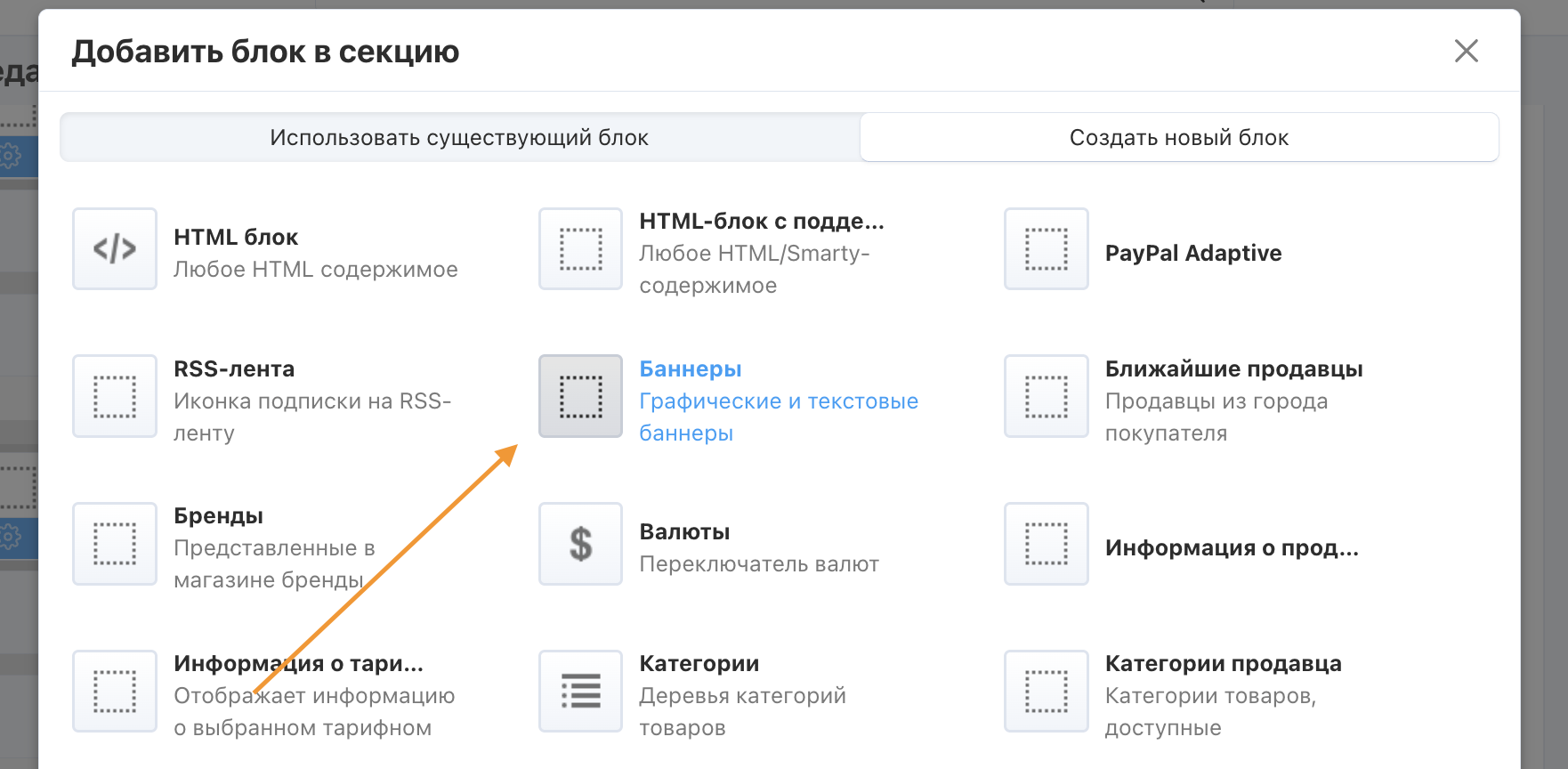Click the Ближайшие продавцы block icon
This screenshot has height=769, width=1568.
1046,397
